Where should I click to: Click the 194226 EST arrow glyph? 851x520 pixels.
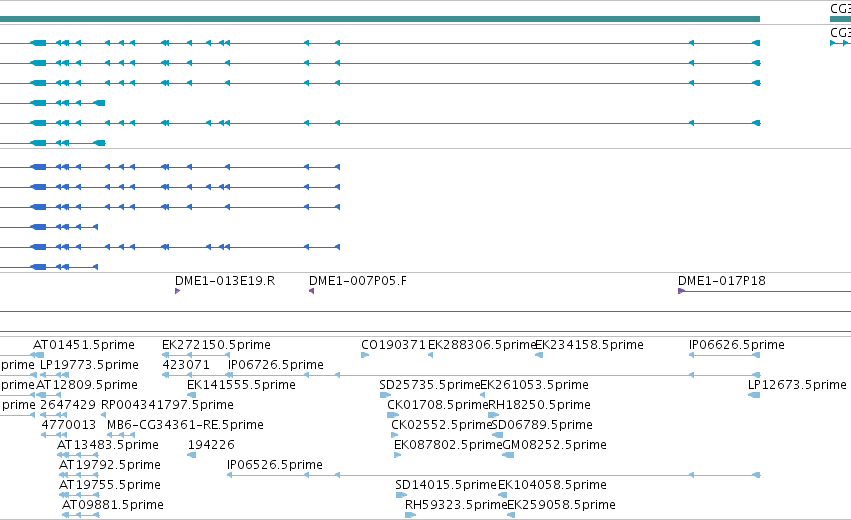[x=192, y=455]
